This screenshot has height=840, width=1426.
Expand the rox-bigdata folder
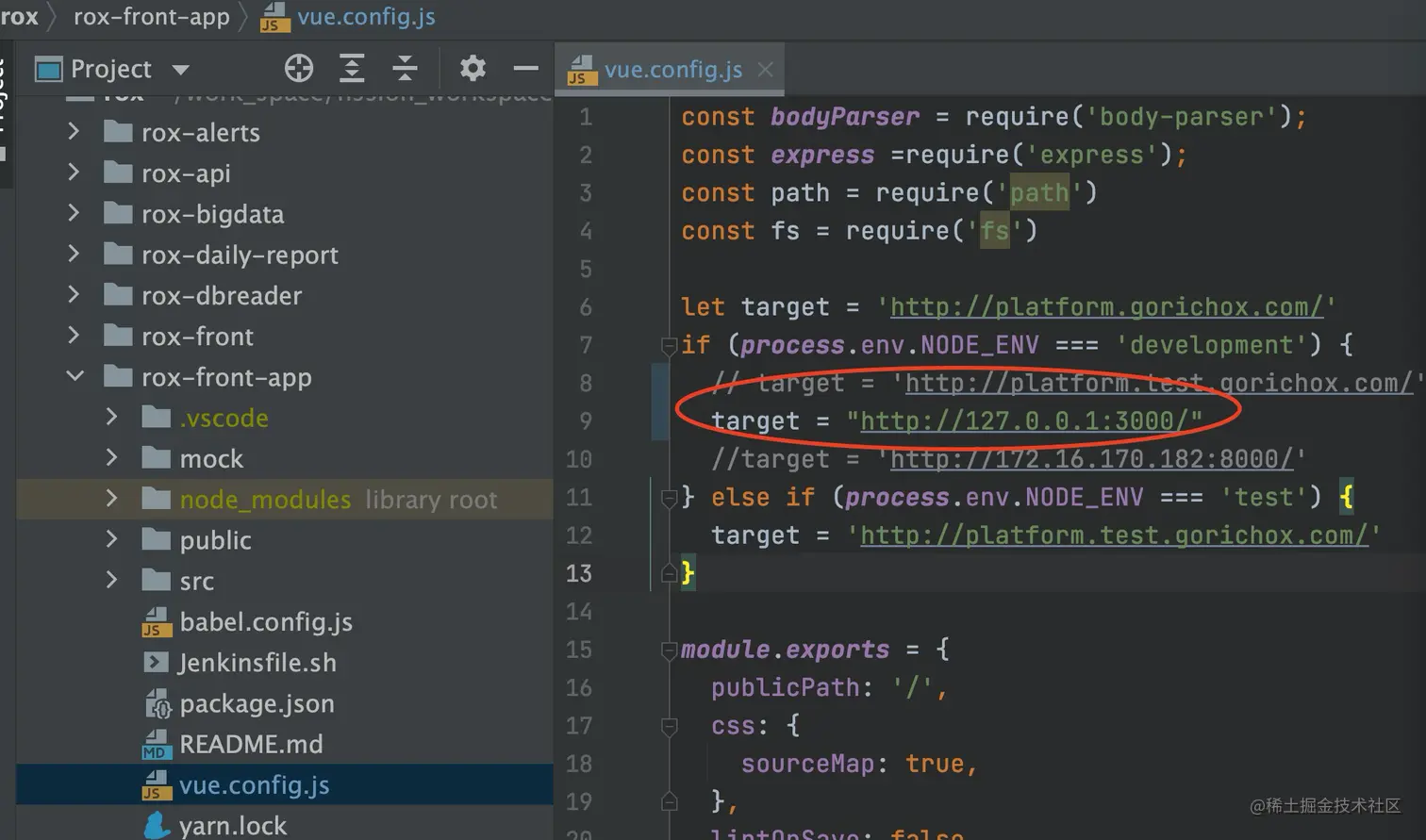(74, 214)
